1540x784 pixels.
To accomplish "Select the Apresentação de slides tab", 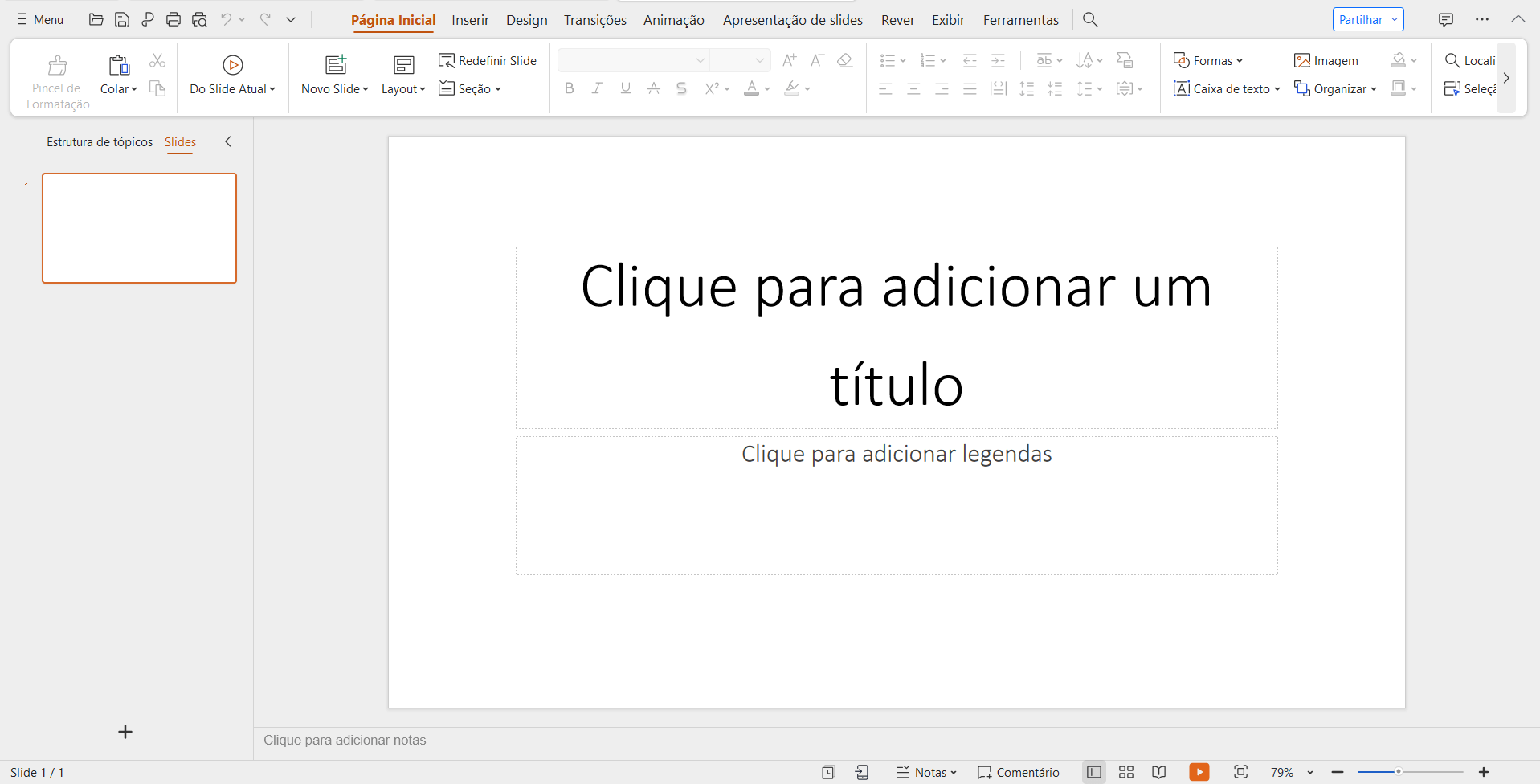I will 792,20.
